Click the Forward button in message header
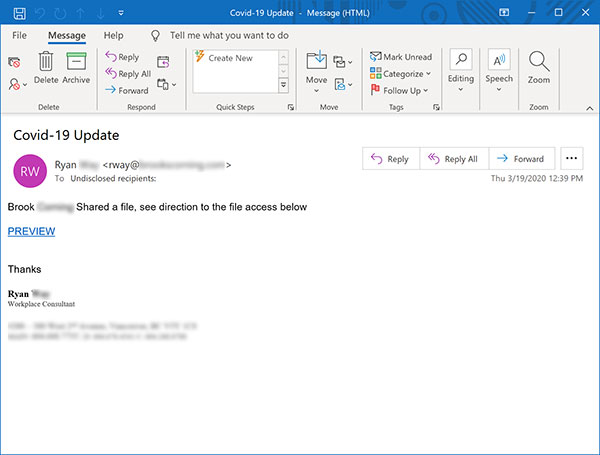The height and width of the screenshot is (455, 600). (x=522, y=158)
